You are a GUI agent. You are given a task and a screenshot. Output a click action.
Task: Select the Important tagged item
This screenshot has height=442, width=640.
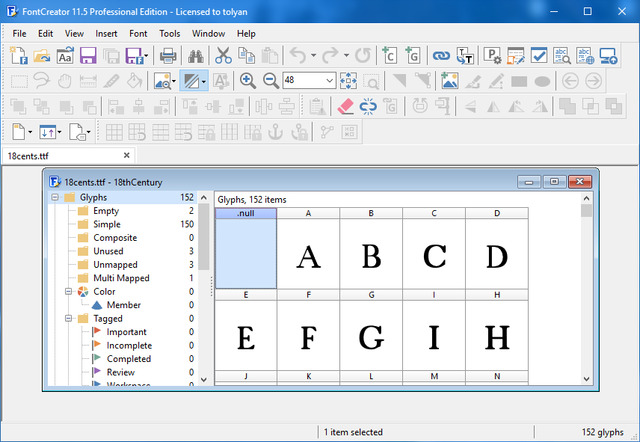coord(126,332)
